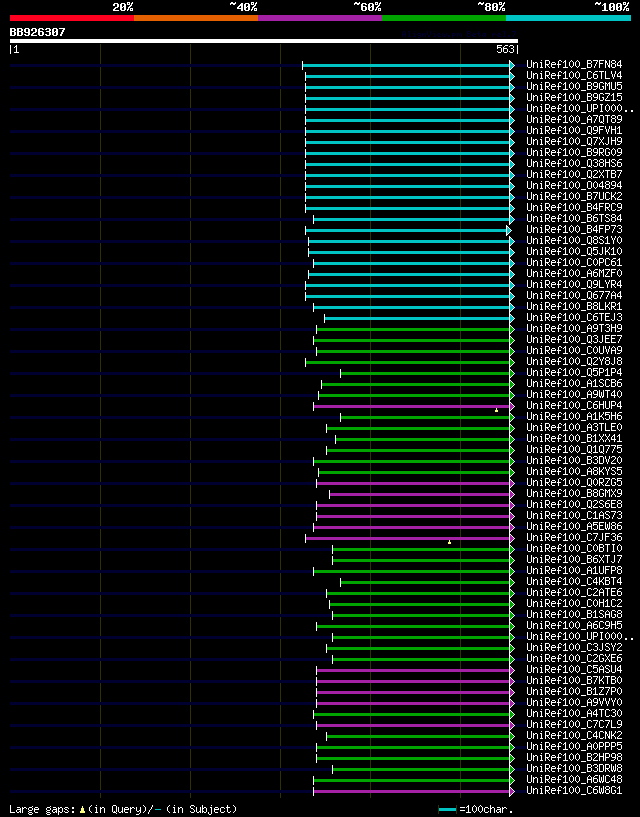Select the UniRef100_A1SCB6 label
This screenshot has width=640, height=817.
point(574,383)
